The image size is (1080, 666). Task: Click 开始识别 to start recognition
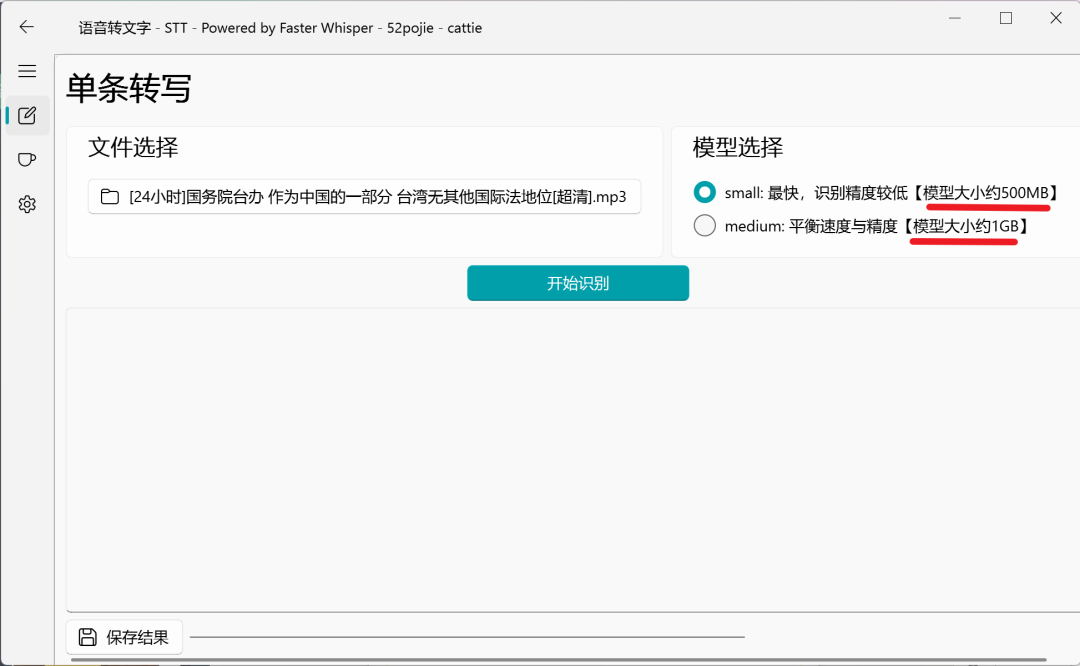pos(578,283)
